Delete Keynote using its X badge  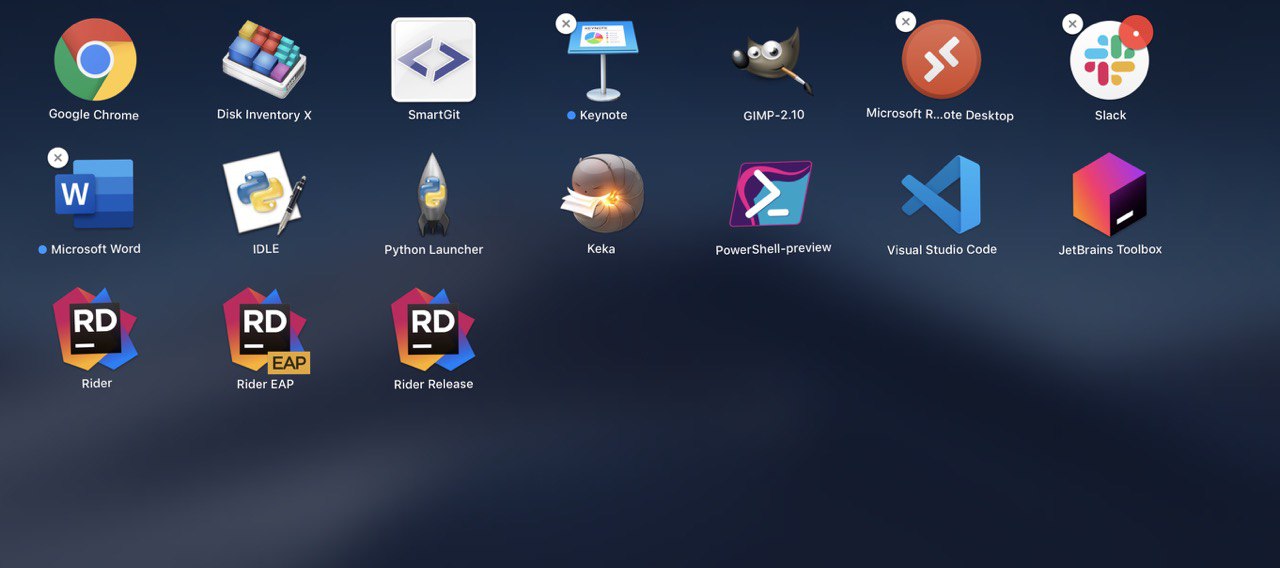[x=566, y=24]
